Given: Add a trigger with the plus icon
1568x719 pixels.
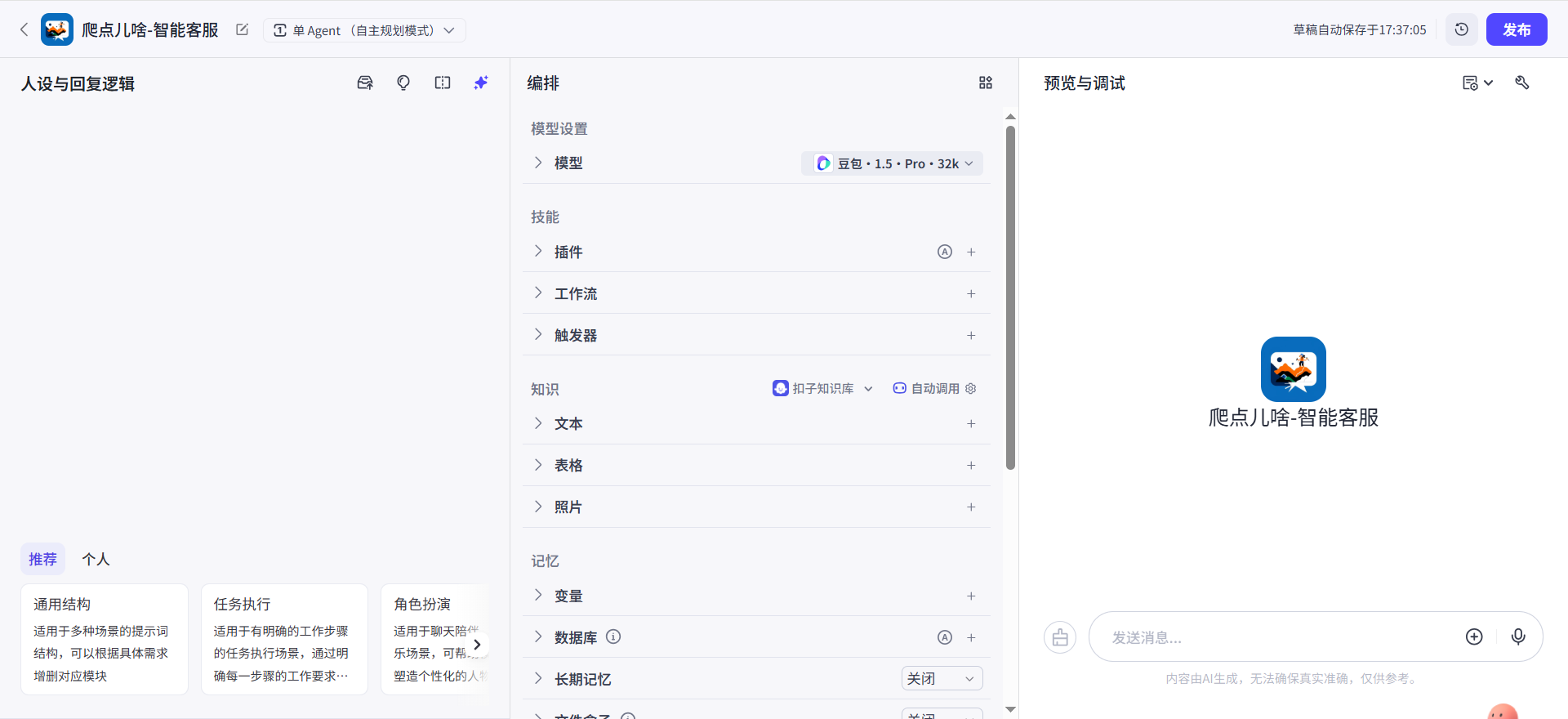Looking at the screenshot, I should click(971, 335).
